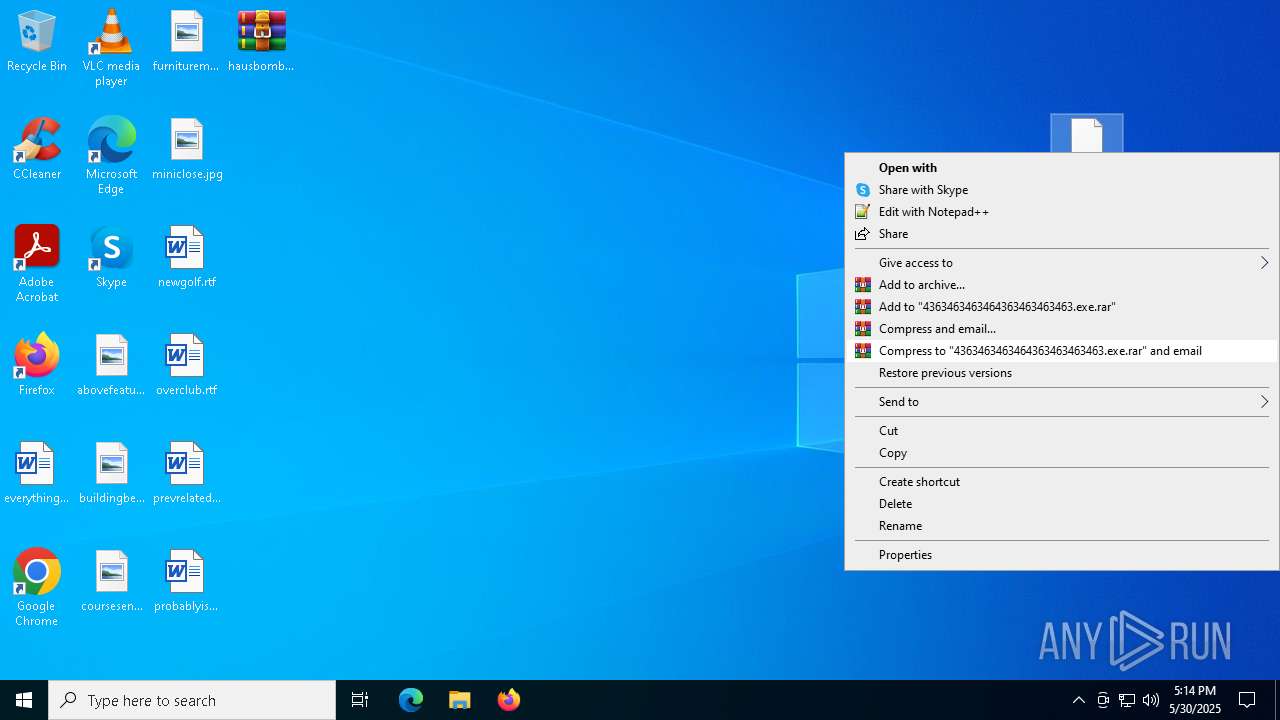Screen dimensions: 1280x720
Task: Select the coursesen... image file icon
Action: point(111,582)
